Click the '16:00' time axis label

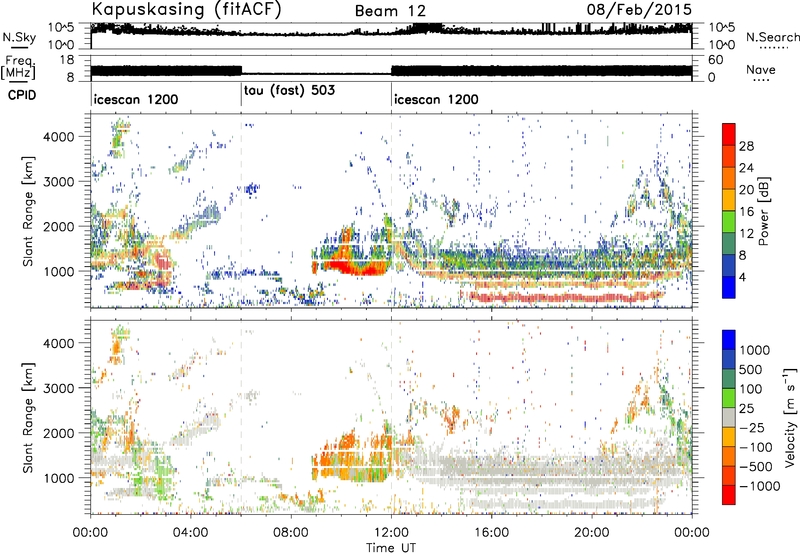pos(491,533)
